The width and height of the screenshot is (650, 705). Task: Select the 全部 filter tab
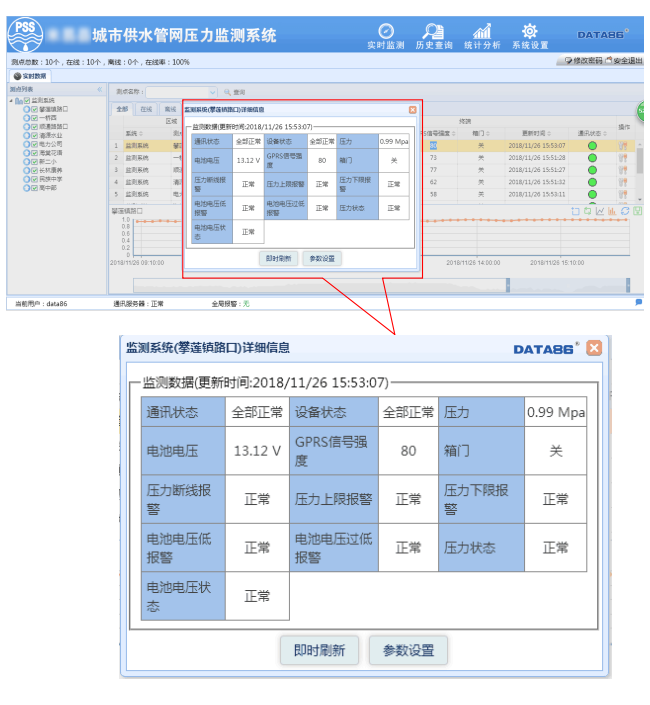click(x=122, y=109)
